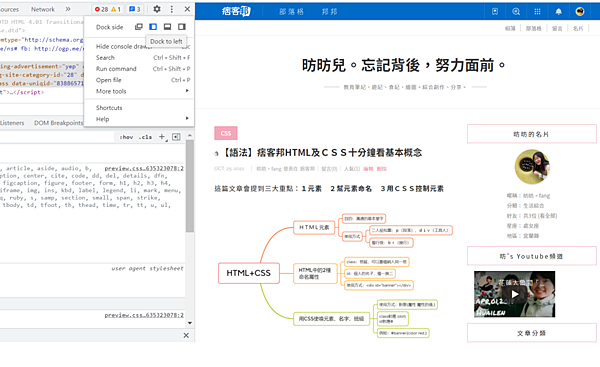
Task: Select Dock to left option
Action: pyautogui.click(x=153, y=27)
